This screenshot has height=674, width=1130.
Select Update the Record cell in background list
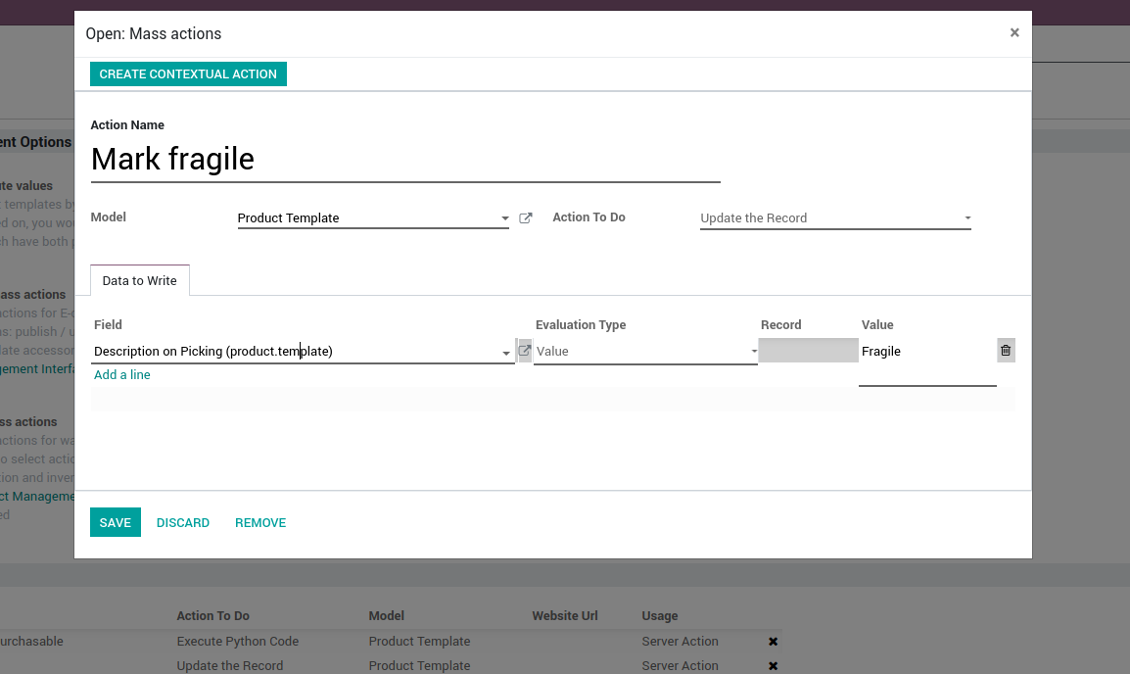(x=230, y=665)
